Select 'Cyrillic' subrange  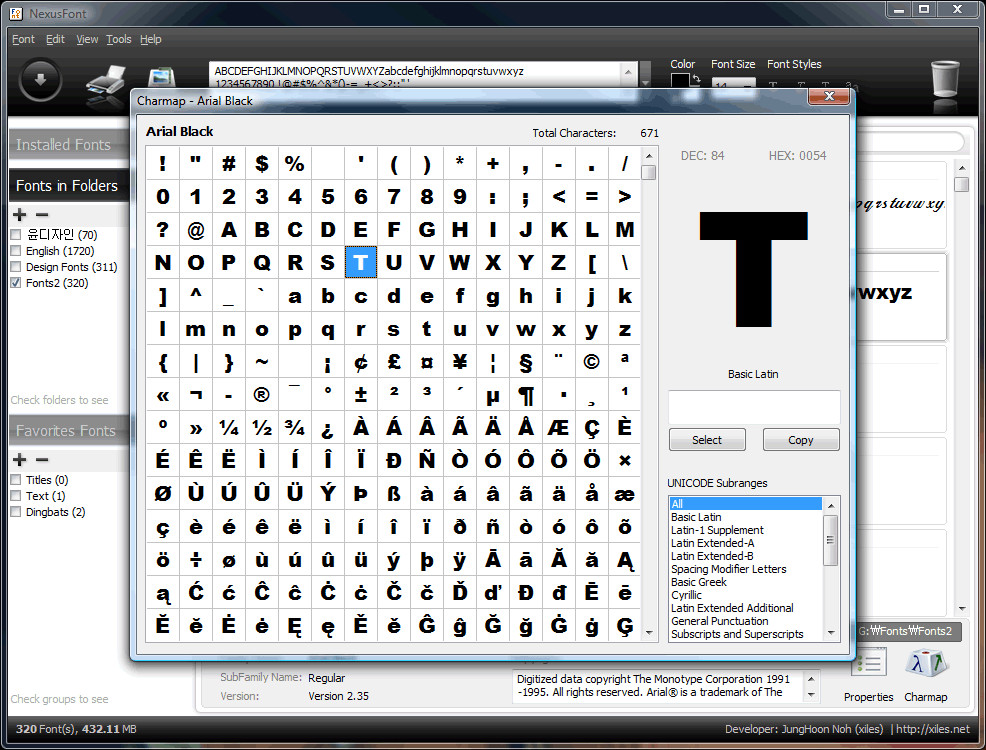[x=745, y=595]
